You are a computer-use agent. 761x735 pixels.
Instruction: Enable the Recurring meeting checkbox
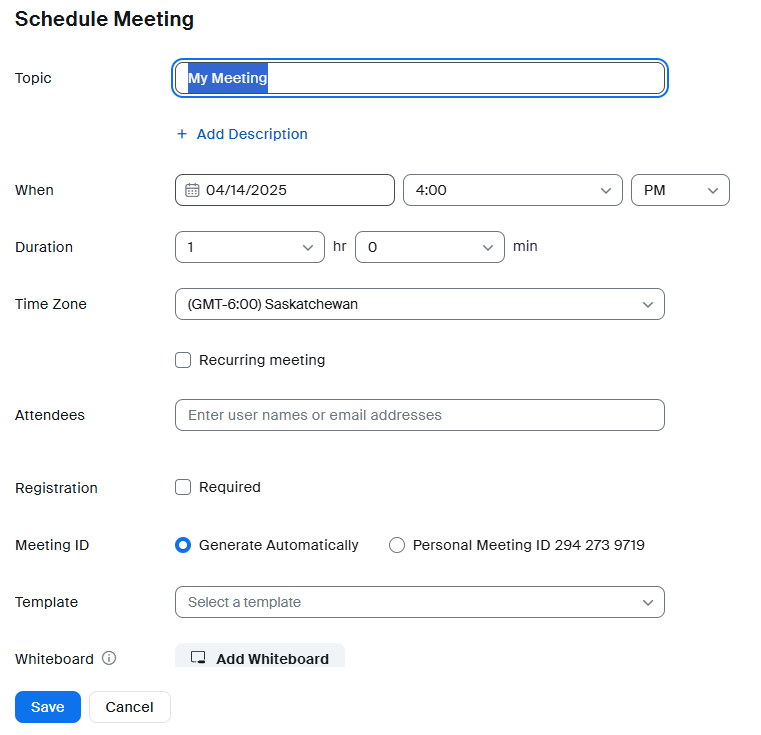183,360
